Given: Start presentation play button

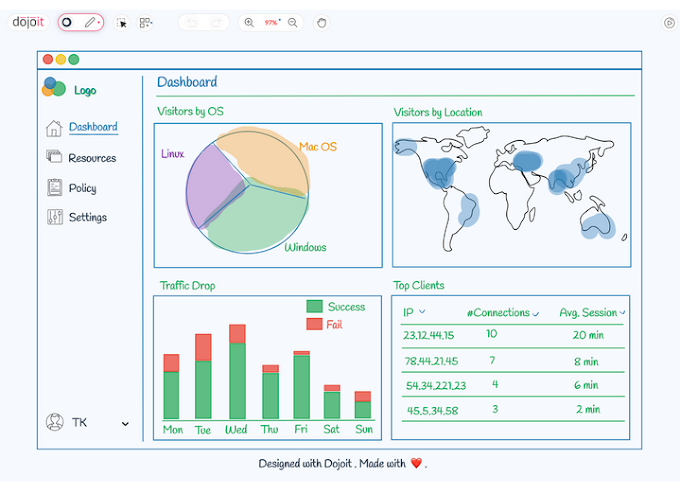Looking at the screenshot, I should pos(670,23).
